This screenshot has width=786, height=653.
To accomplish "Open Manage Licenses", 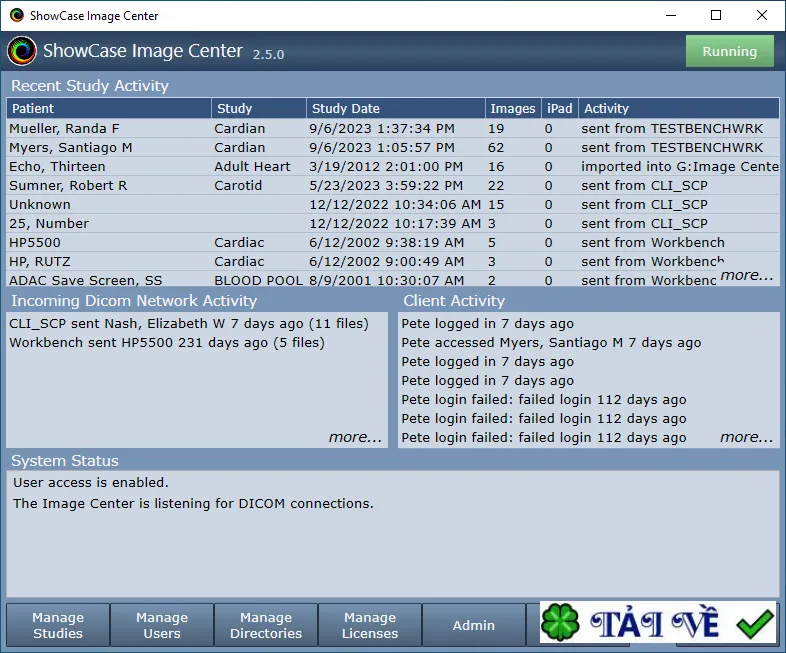I will pos(370,625).
